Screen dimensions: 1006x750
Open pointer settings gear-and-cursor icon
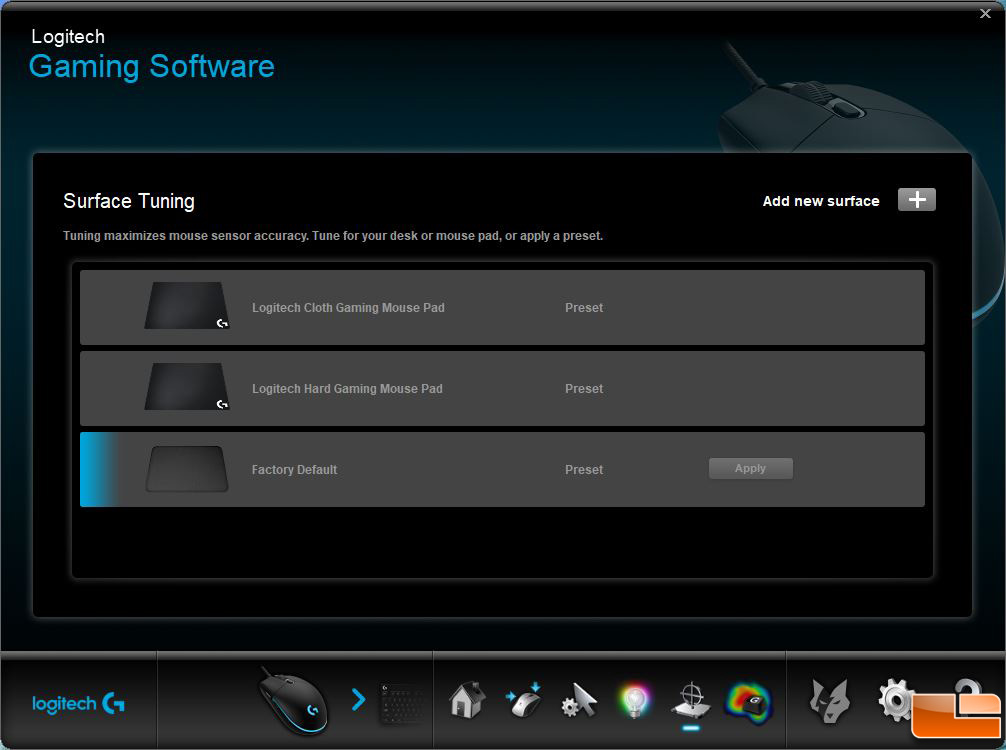(x=579, y=701)
